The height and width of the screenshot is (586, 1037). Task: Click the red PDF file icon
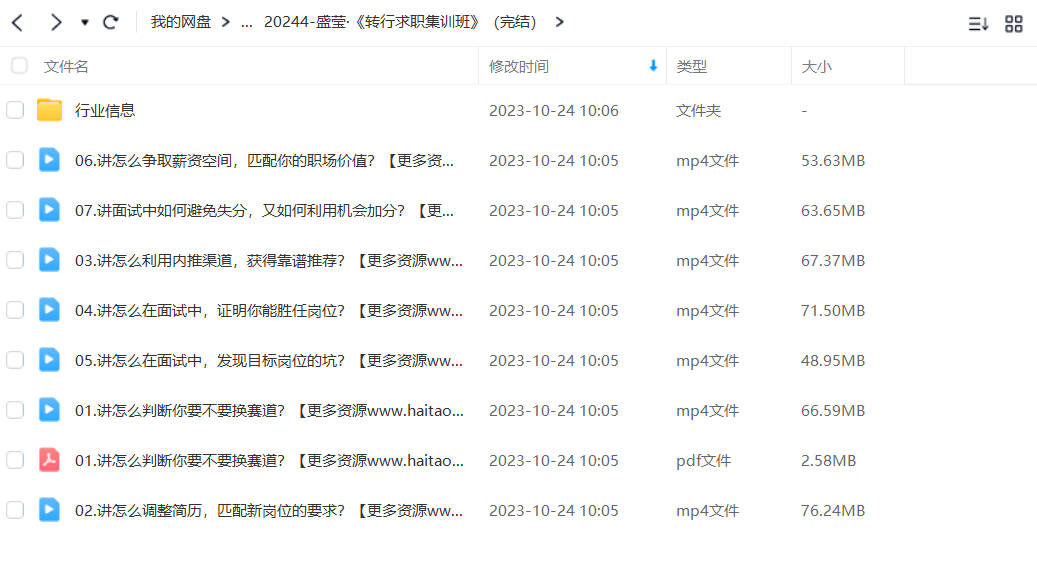49,460
